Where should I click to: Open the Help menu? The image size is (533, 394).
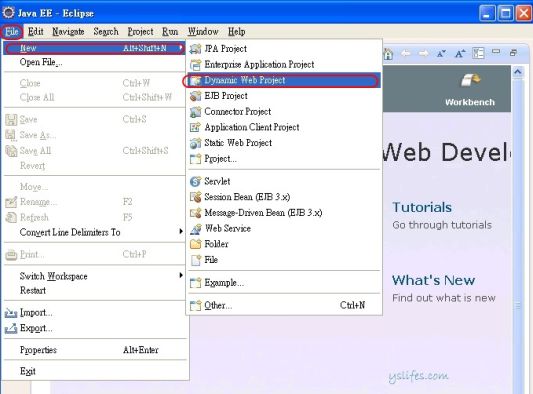click(237, 32)
